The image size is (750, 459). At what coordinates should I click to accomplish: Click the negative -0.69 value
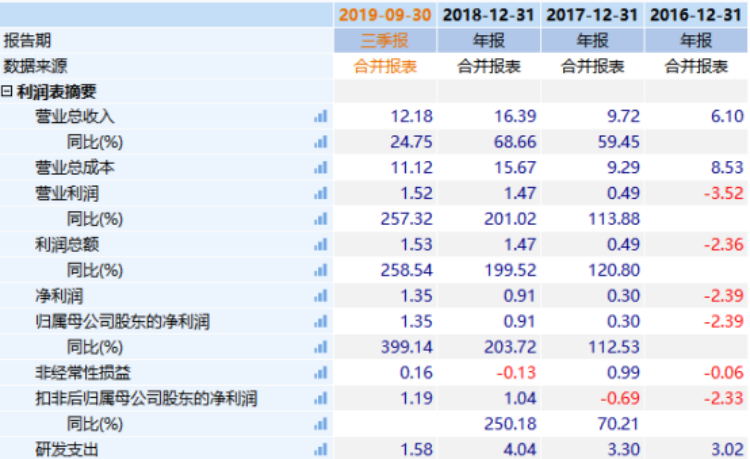pyautogui.click(x=620, y=398)
